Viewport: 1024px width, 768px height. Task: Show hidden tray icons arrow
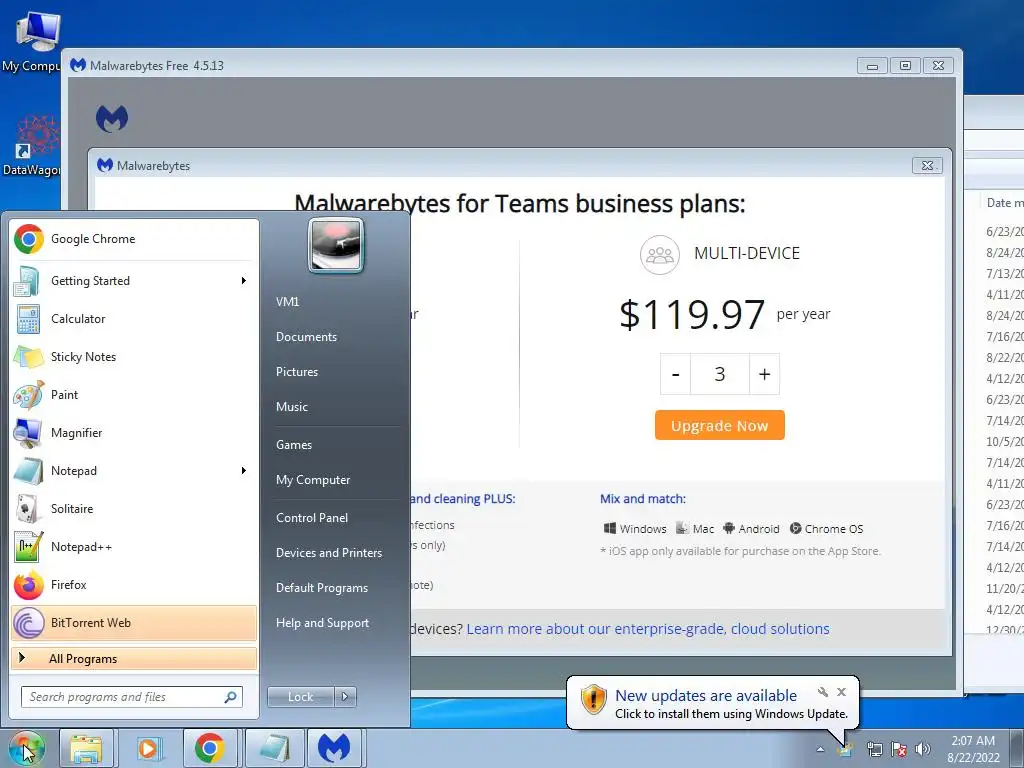click(820, 750)
